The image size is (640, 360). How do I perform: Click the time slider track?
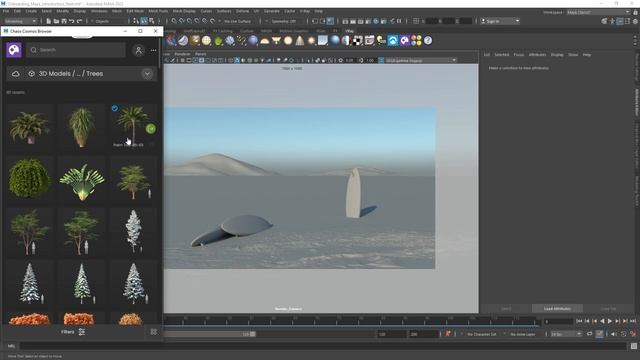pos(353,321)
